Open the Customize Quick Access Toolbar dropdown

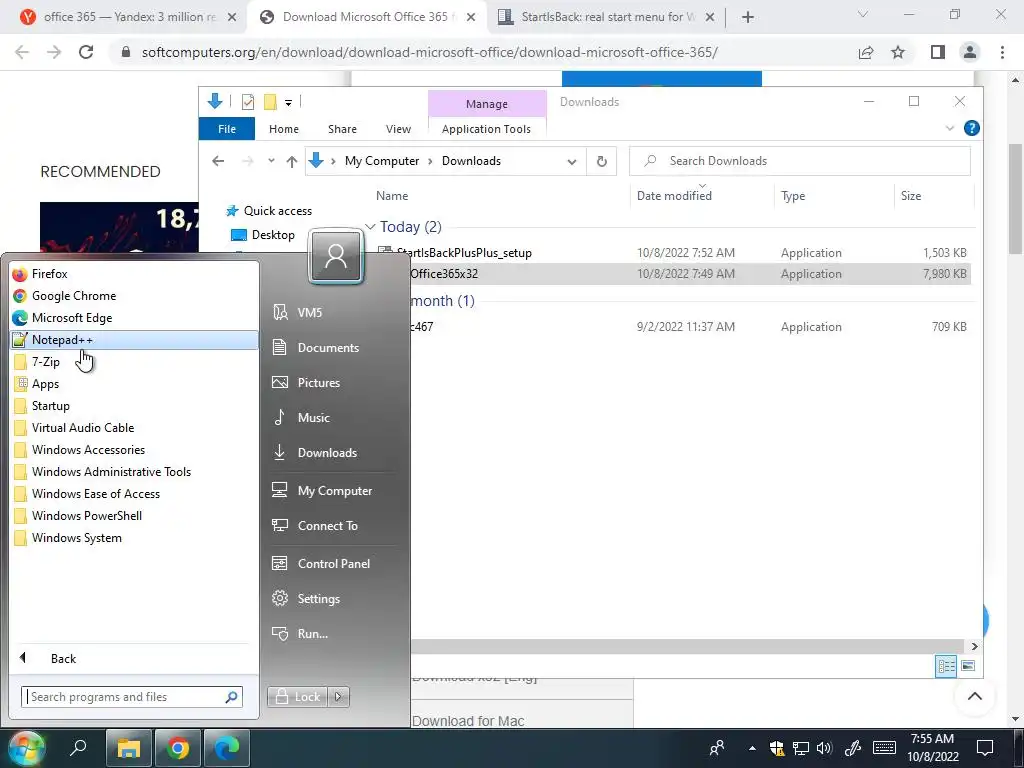coord(288,103)
